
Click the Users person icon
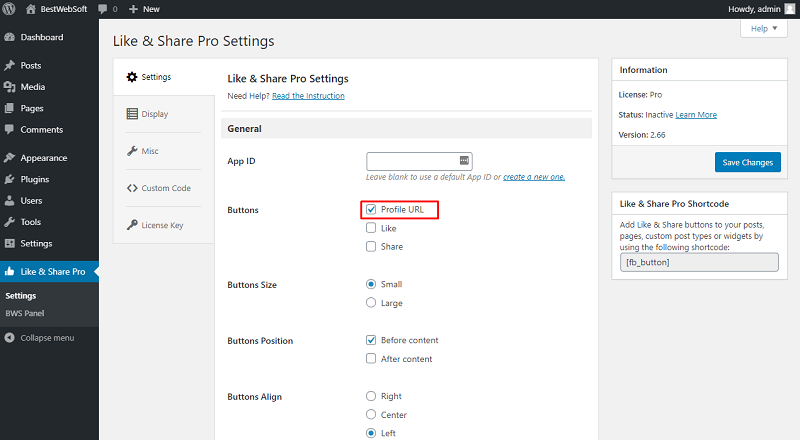tap(9, 201)
